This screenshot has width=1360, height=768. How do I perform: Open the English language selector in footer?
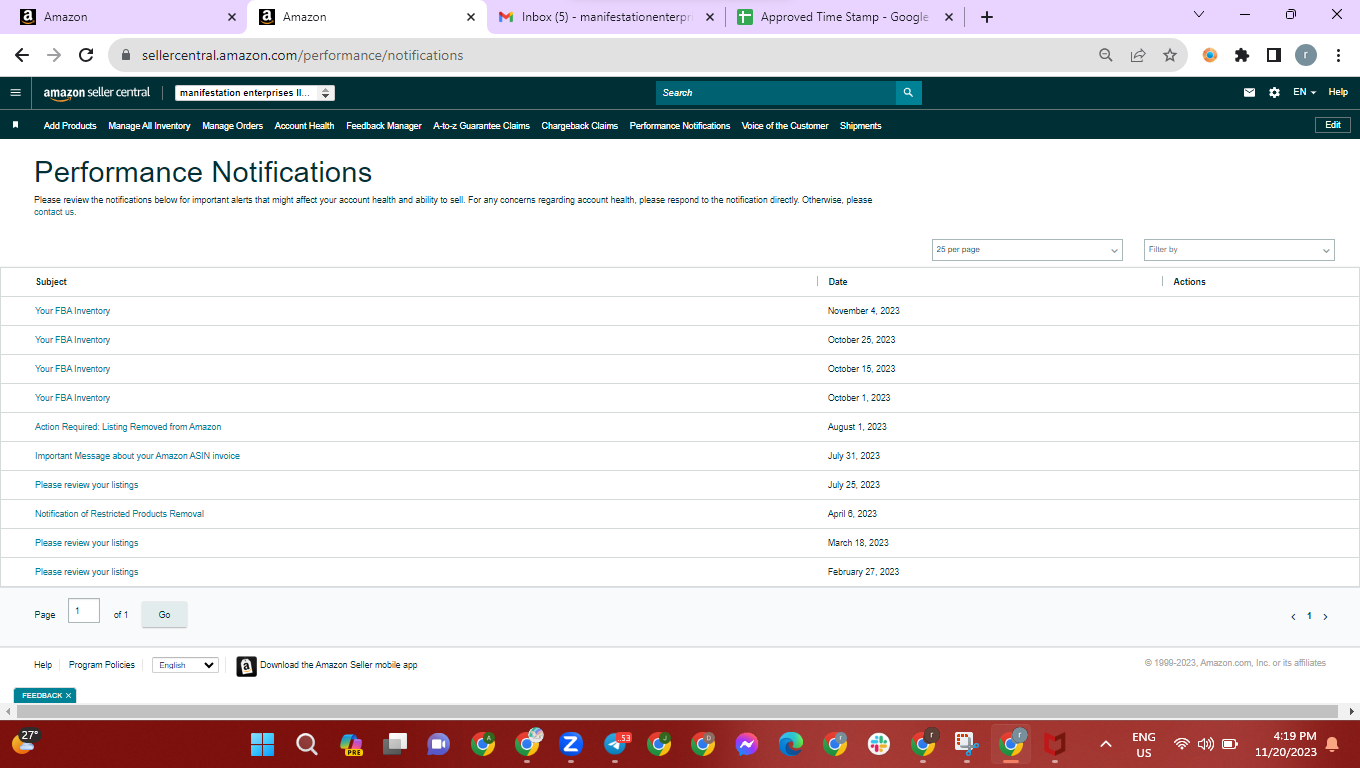185,665
